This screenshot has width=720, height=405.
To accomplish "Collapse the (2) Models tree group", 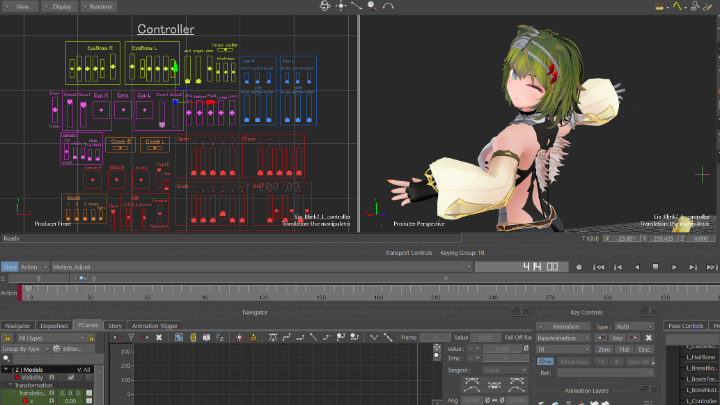I will [6, 369].
